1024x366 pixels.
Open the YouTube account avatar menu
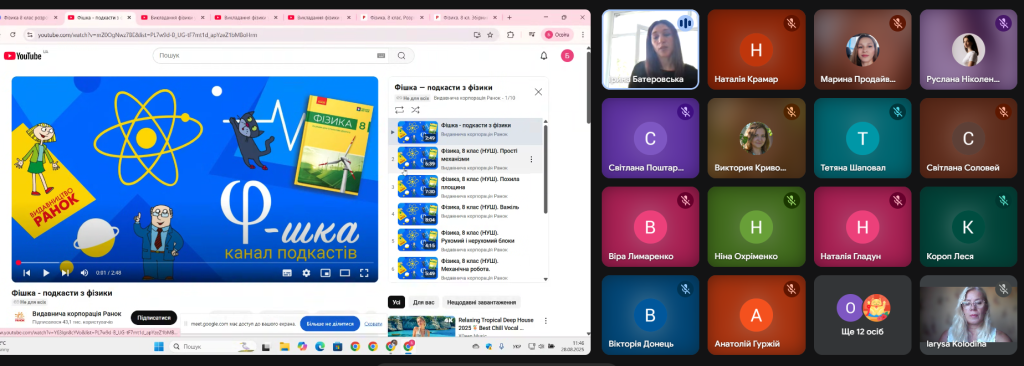(x=567, y=56)
